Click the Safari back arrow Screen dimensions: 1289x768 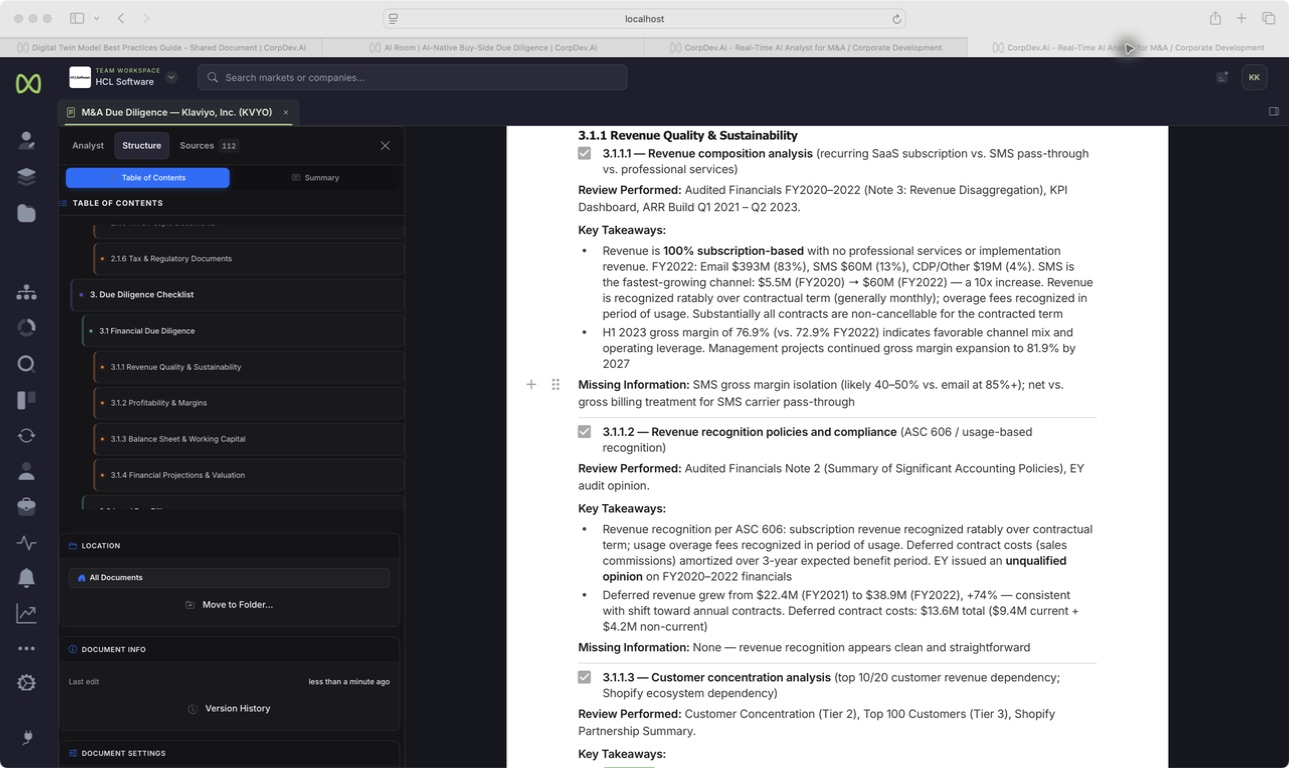click(x=121, y=18)
